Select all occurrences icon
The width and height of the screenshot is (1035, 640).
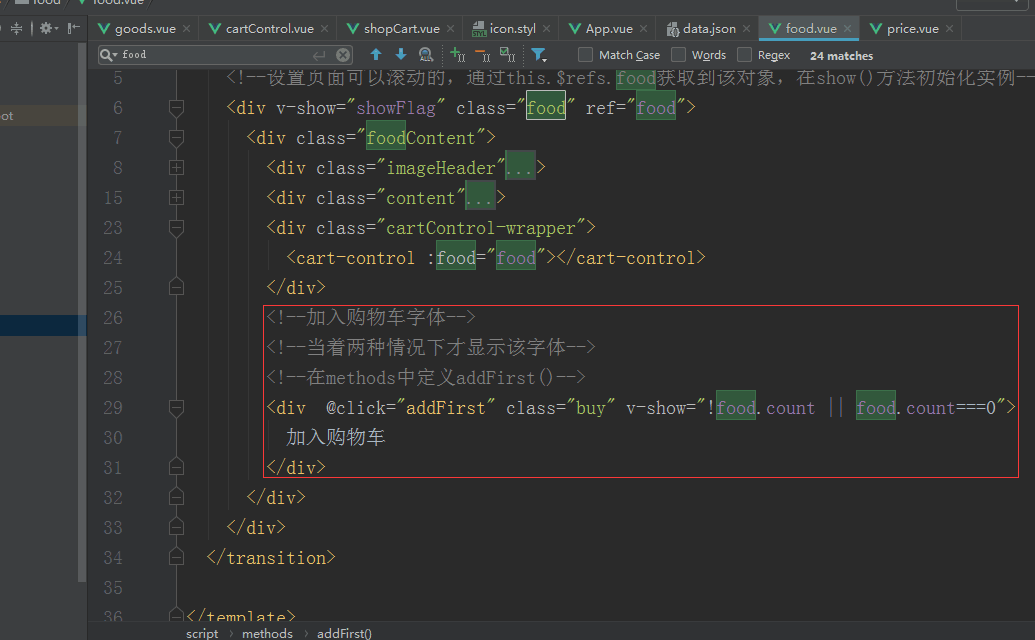(507, 54)
